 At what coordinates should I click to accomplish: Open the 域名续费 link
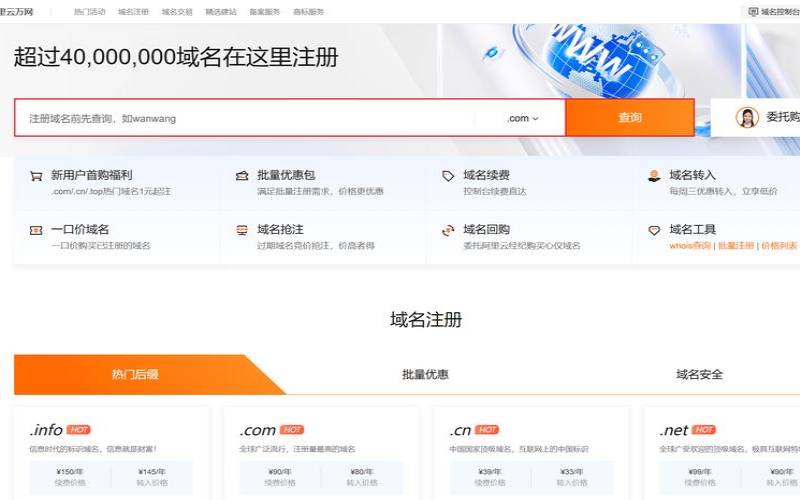487,176
